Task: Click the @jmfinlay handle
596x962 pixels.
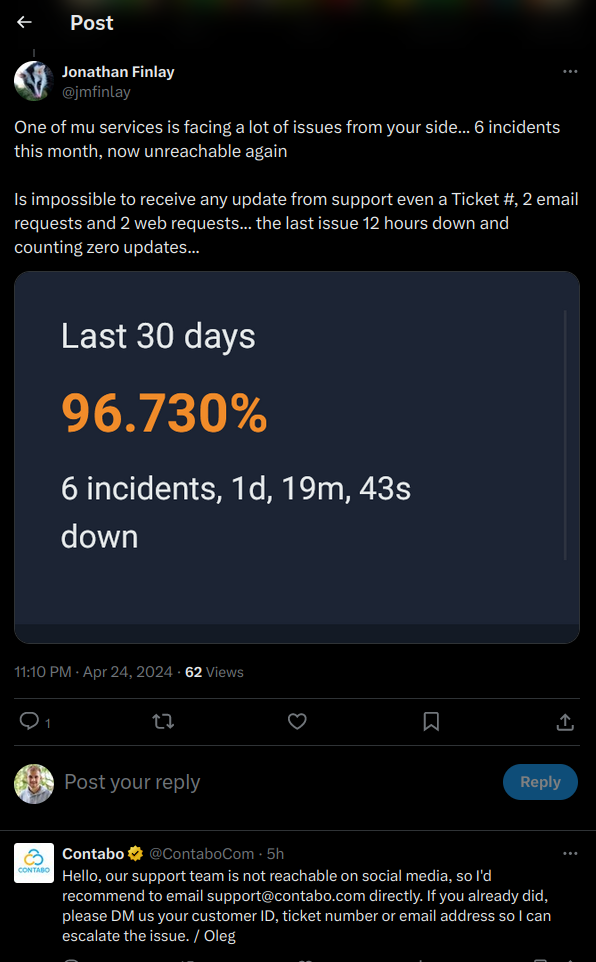Action: click(96, 92)
